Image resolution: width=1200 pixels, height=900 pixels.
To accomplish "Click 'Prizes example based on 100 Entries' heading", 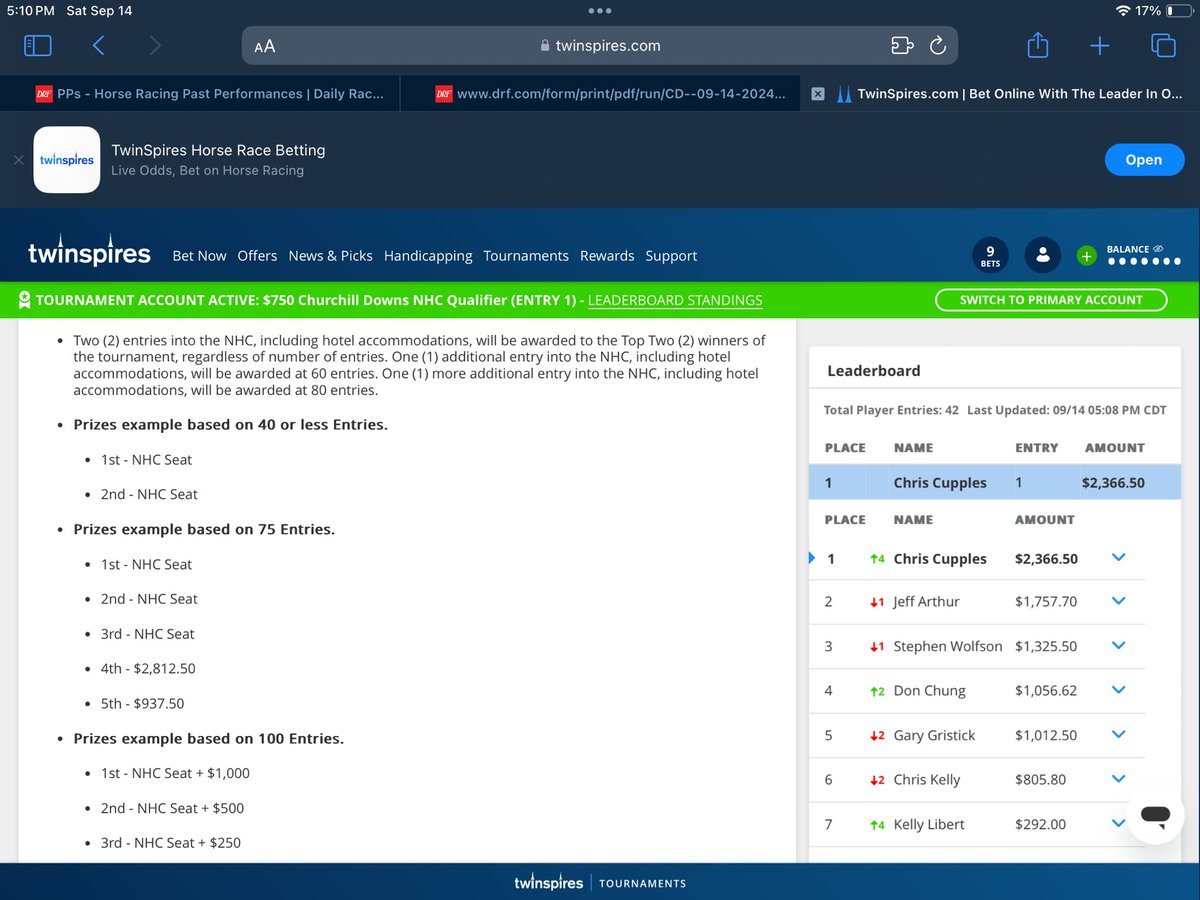I will [208, 739].
